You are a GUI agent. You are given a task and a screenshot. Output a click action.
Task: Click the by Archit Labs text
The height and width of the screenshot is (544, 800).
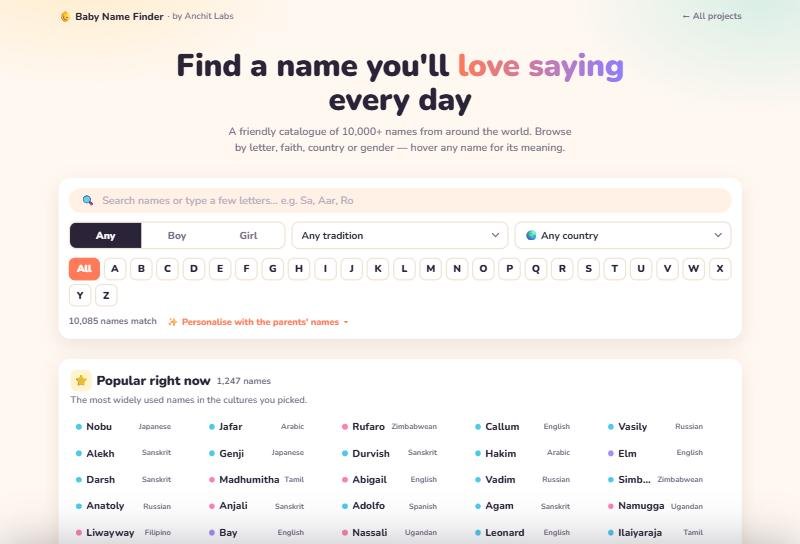click(x=203, y=16)
